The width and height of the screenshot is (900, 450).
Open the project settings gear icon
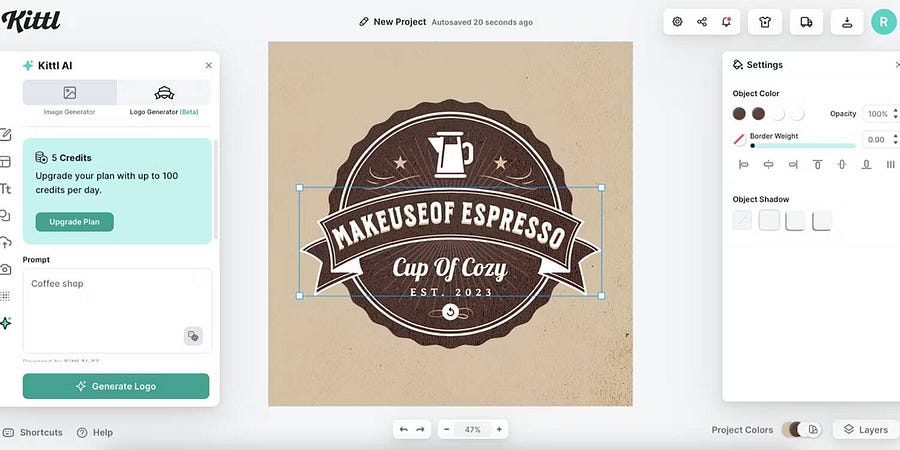[677, 22]
